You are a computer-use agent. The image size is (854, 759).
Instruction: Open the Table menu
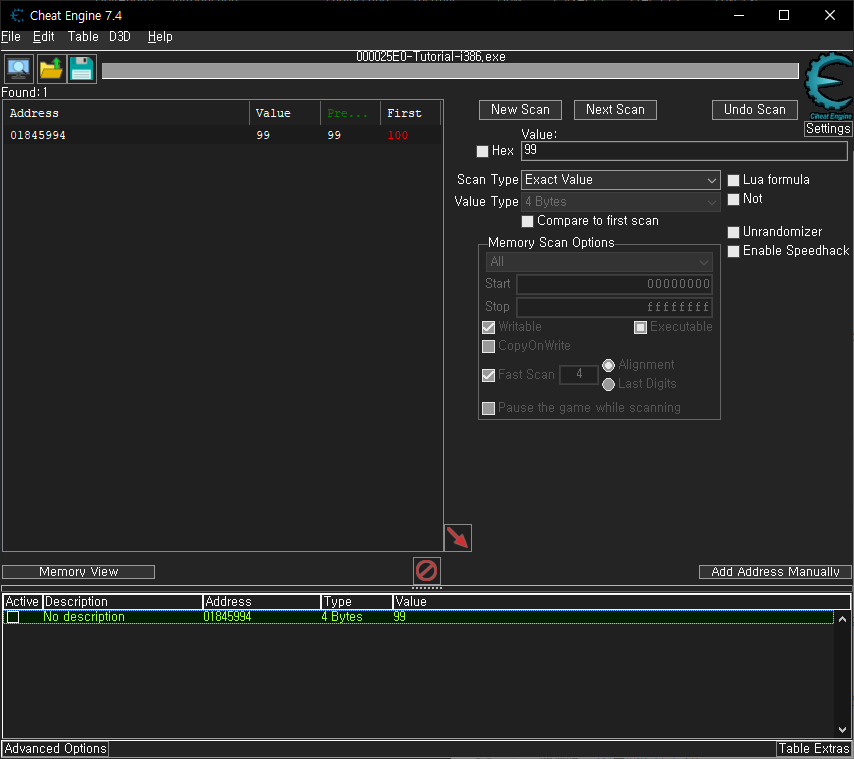(x=83, y=36)
